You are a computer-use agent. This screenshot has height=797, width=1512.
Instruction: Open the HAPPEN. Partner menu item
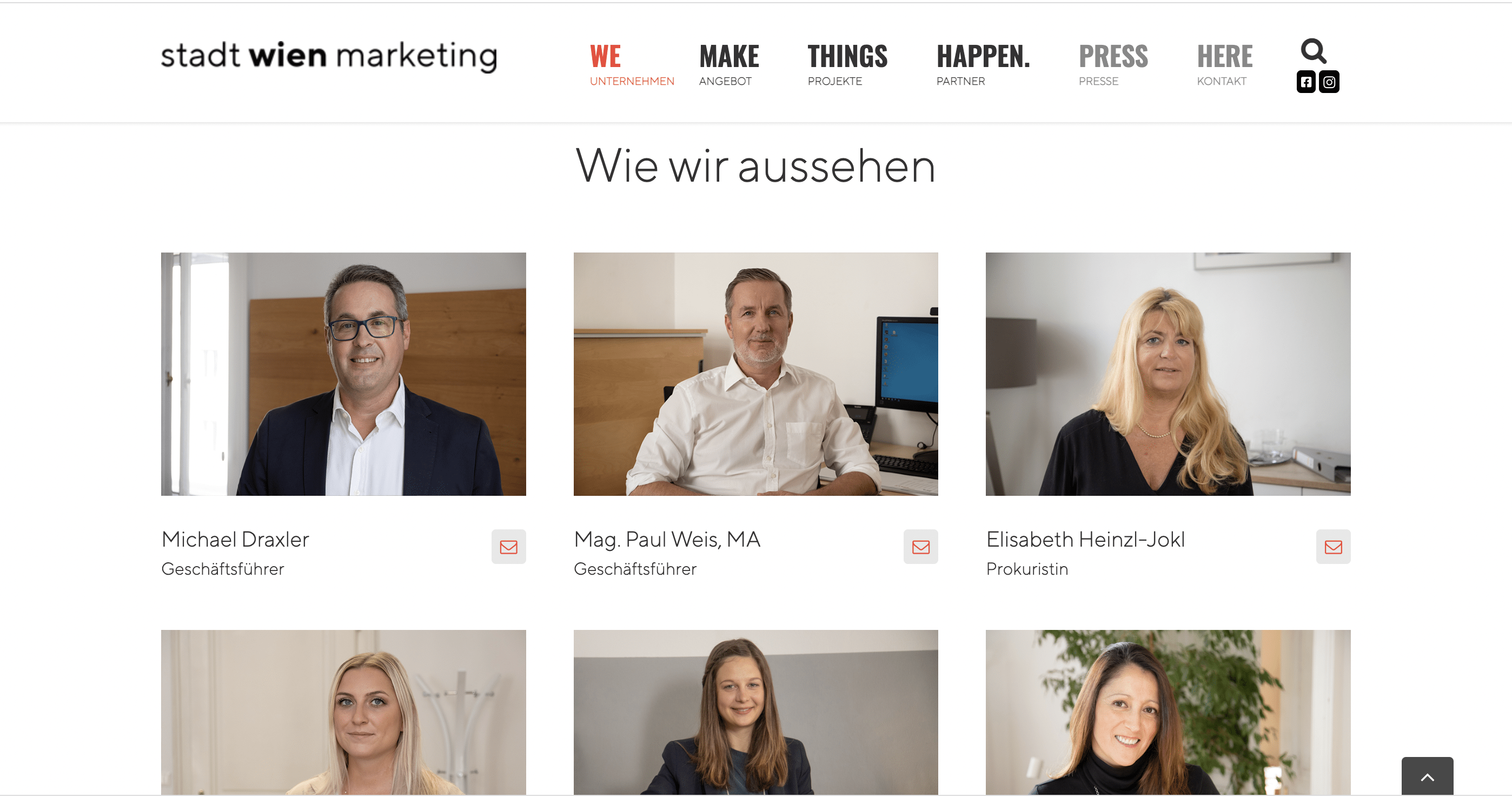coord(983,64)
